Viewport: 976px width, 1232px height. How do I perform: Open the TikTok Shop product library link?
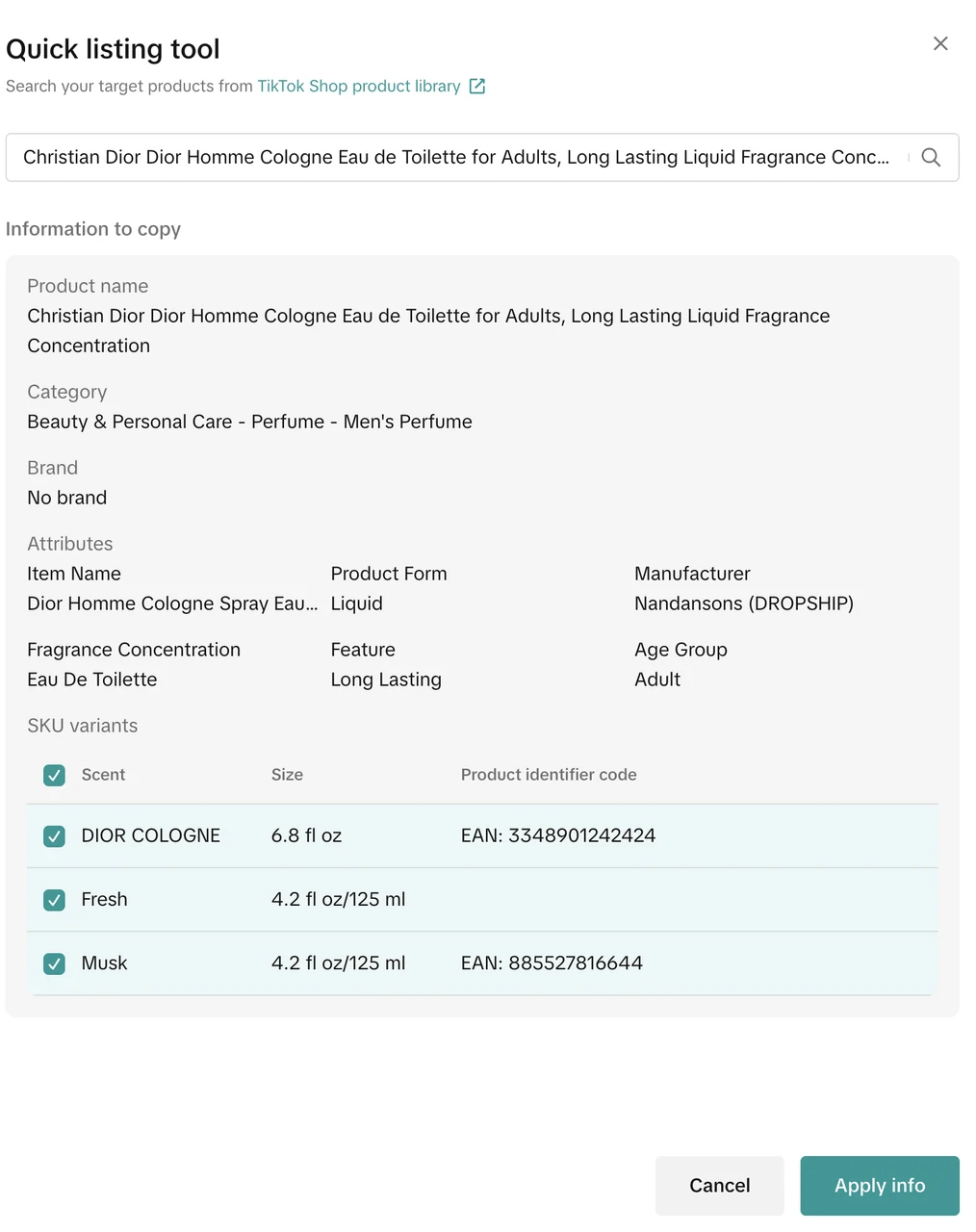358,87
